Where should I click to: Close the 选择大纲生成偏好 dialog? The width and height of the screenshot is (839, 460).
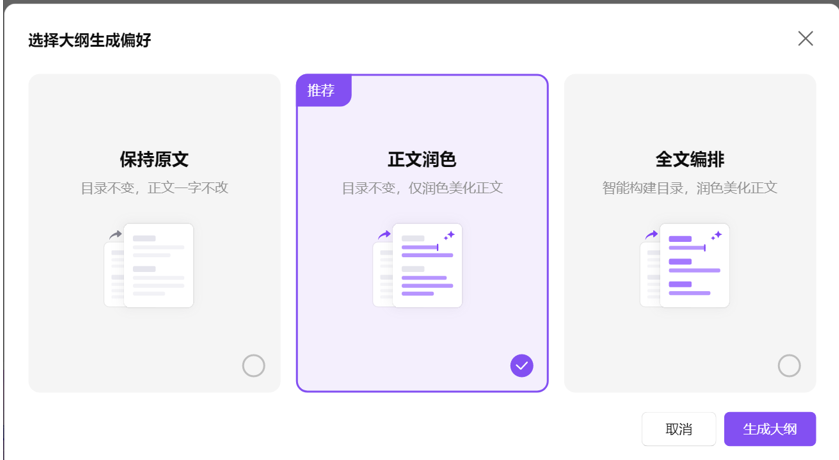[x=805, y=39]
